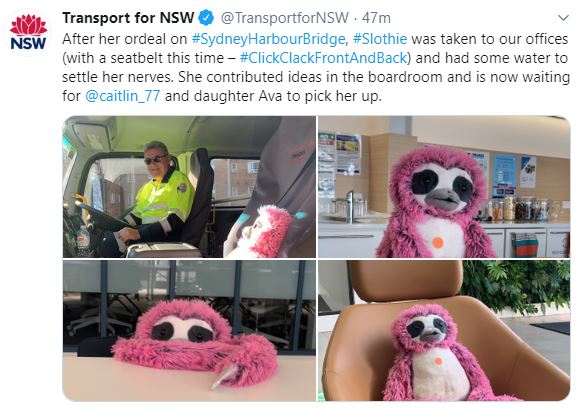Follow the #SydneyHarbourBridge hashtag
The width and height of the screenshot is (579, 413).
268,39
